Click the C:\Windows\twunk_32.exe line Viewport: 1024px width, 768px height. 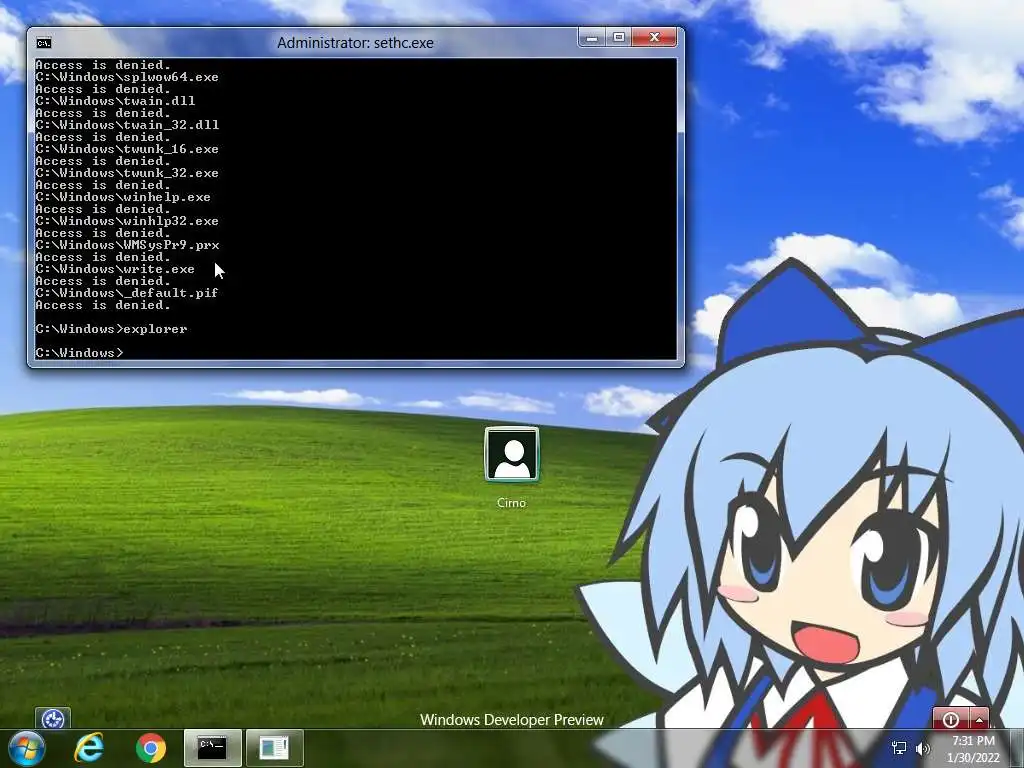pyautogui.click(x=127, y=173)
